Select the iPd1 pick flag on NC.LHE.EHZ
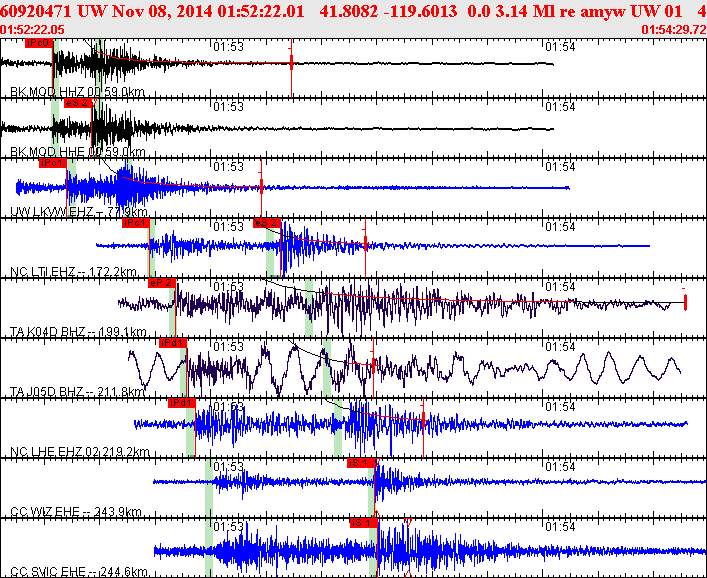Viewport: 707px width, 578px height. click(x=182, y=403)
